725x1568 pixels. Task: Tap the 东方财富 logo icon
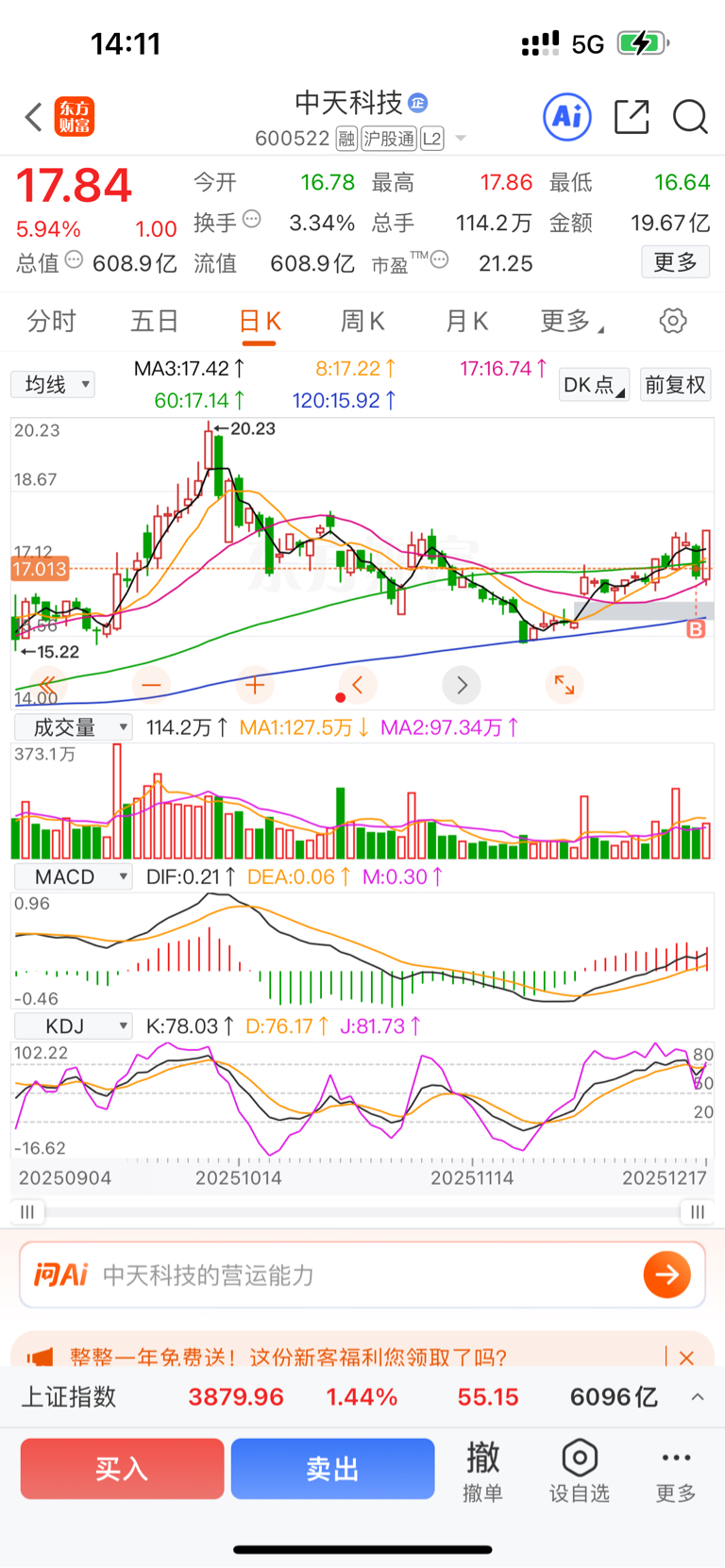[x=75, y=117]
